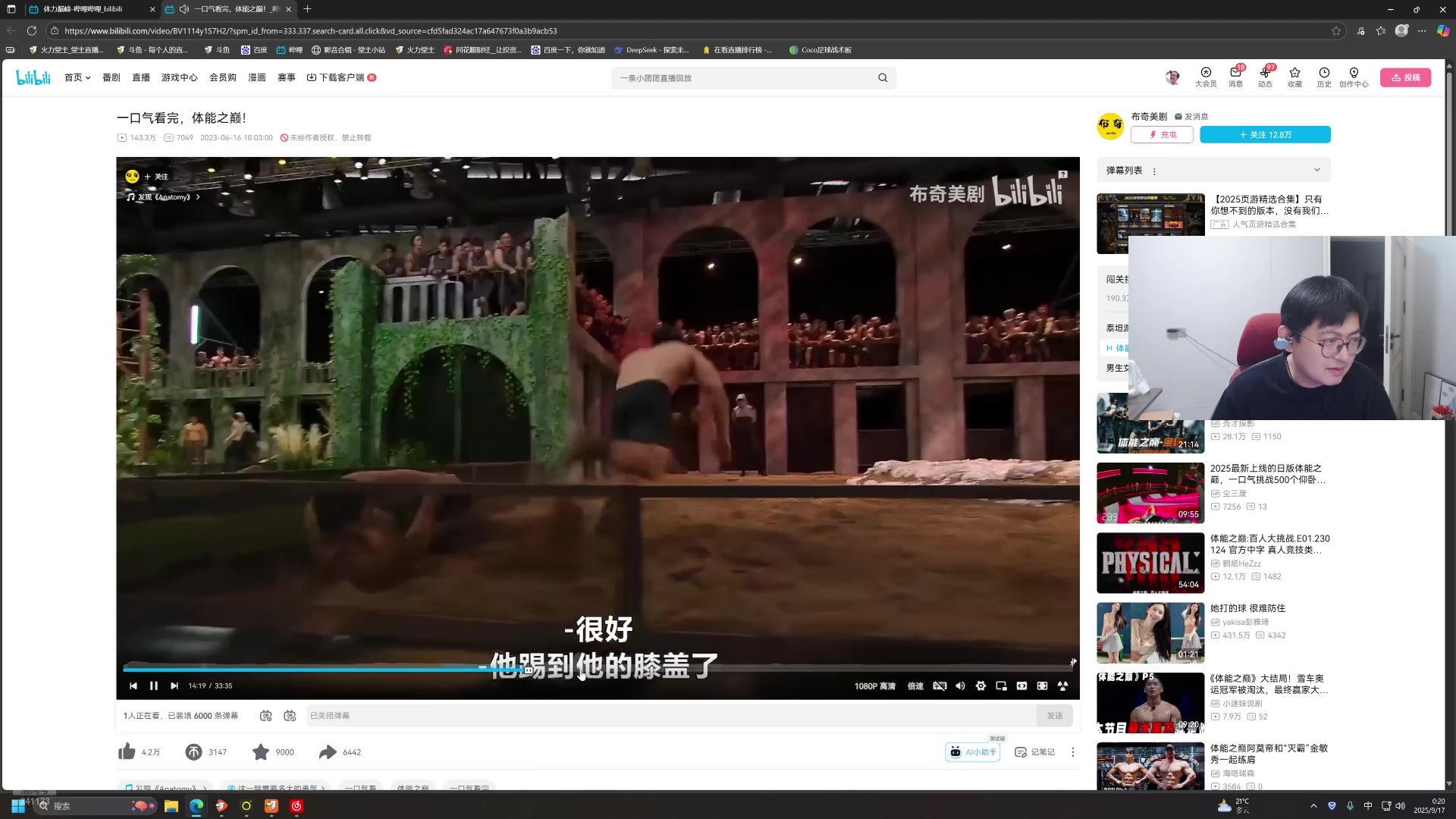
Task: Click the bilibili logo in the header
Action: [33, 77]
